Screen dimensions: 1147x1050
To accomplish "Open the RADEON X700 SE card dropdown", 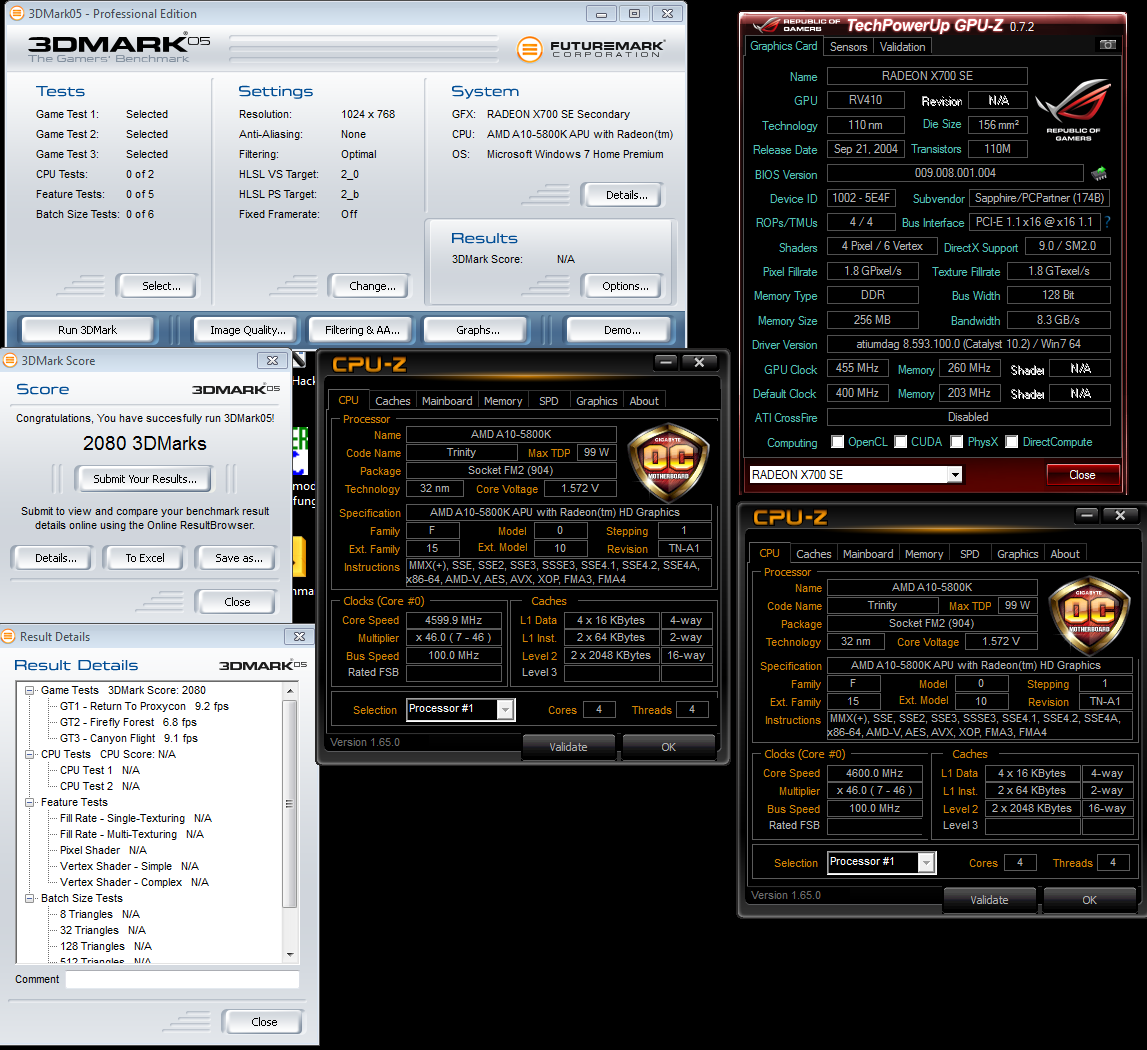I will tap(955, 475).
